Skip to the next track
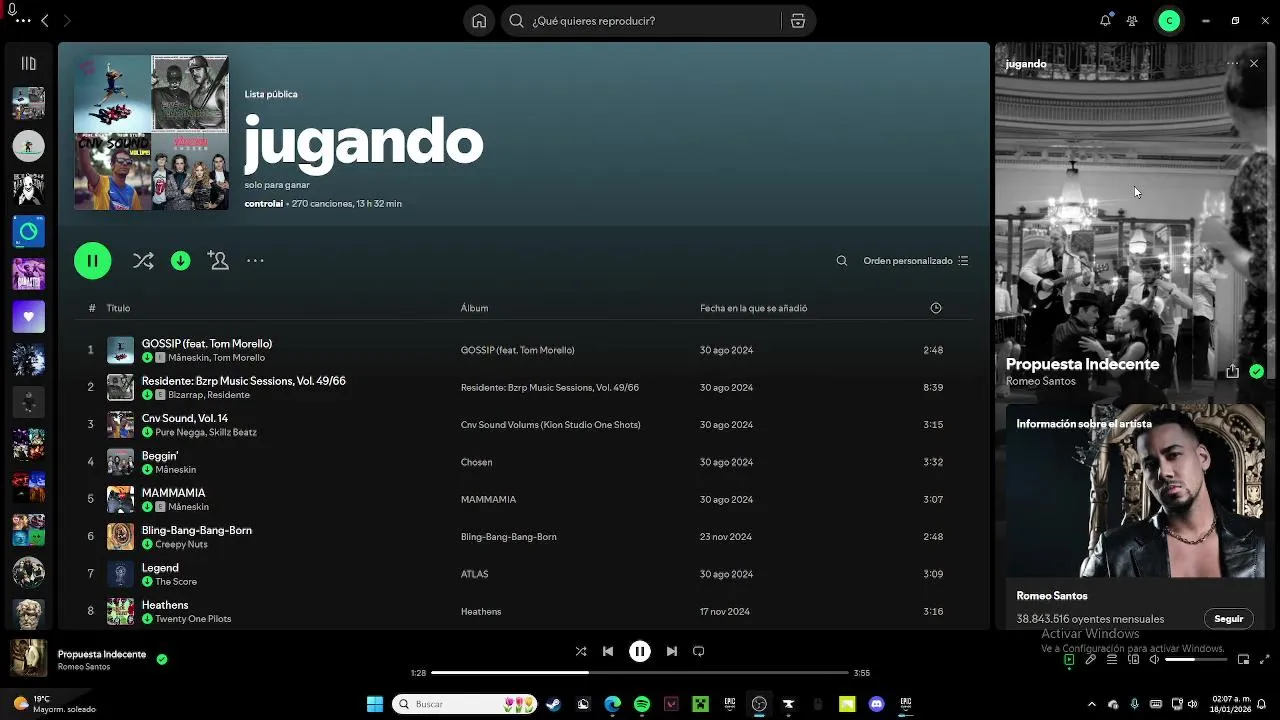The height and width of the screenshot is (720, 1280). pos(672,651)
